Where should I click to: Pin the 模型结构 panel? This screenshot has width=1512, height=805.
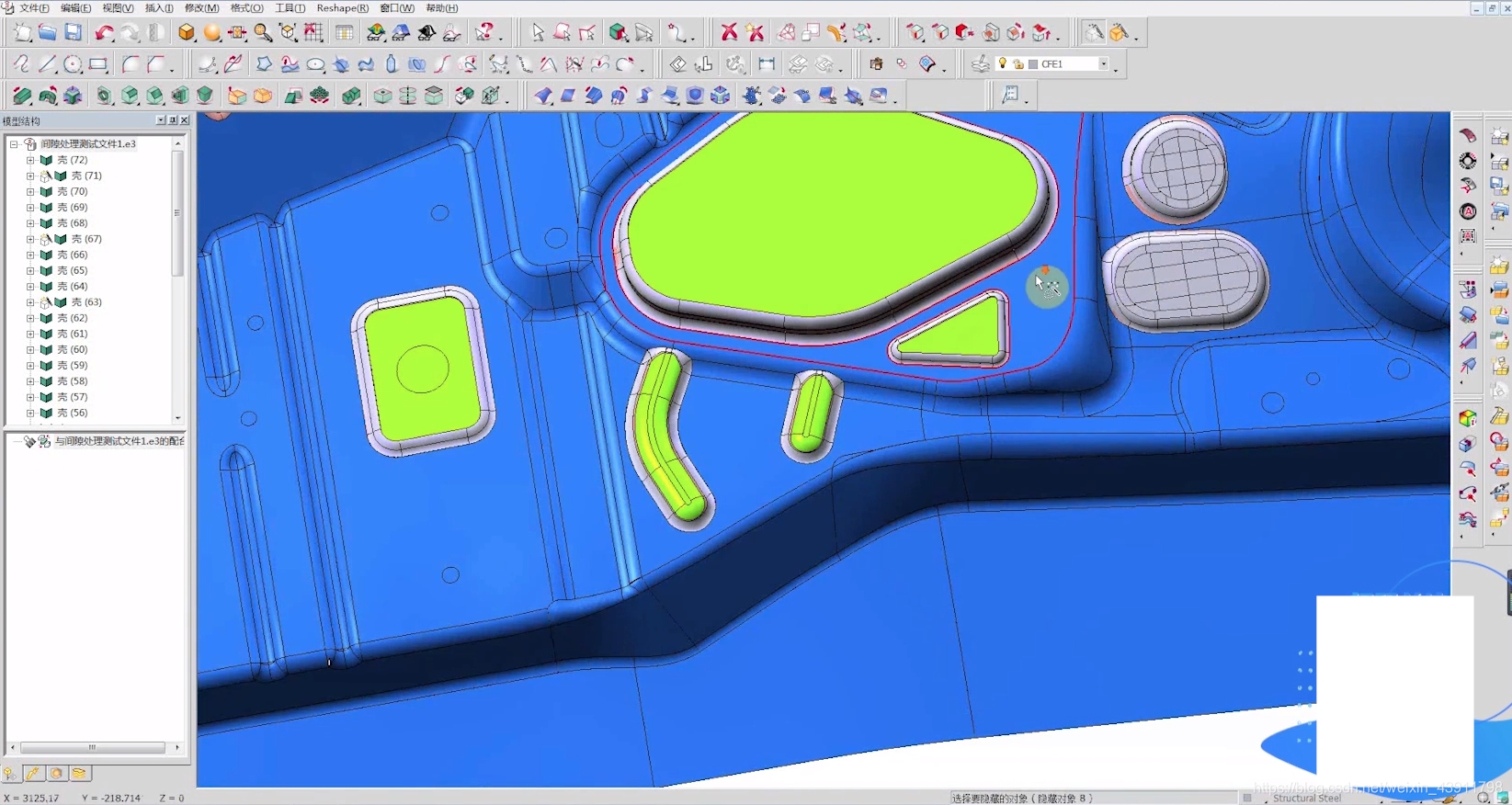point(173,120)
